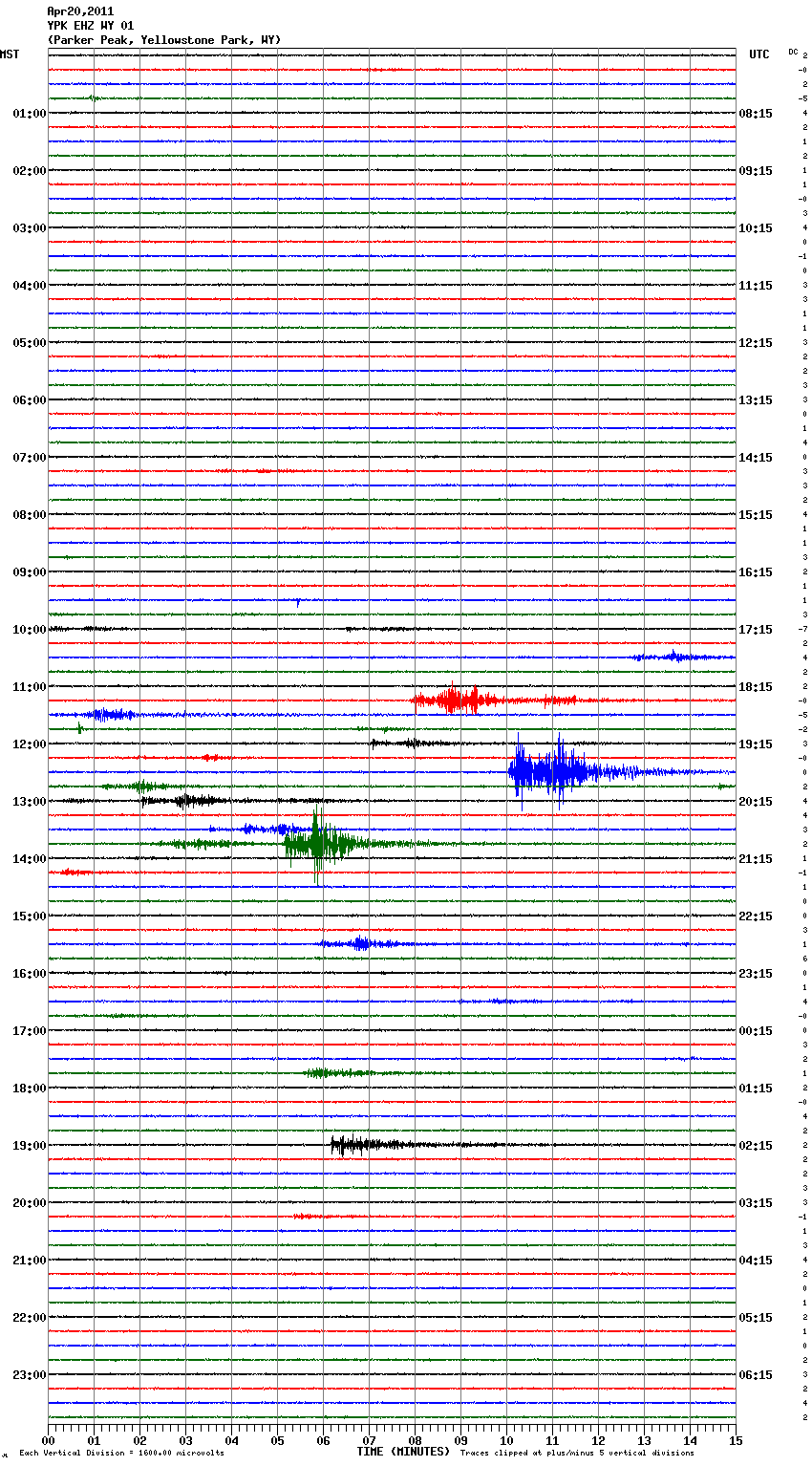Click the 06:15 UTC time label
This screenshot has width=812, height=1466.
(x=756, y=1375)
